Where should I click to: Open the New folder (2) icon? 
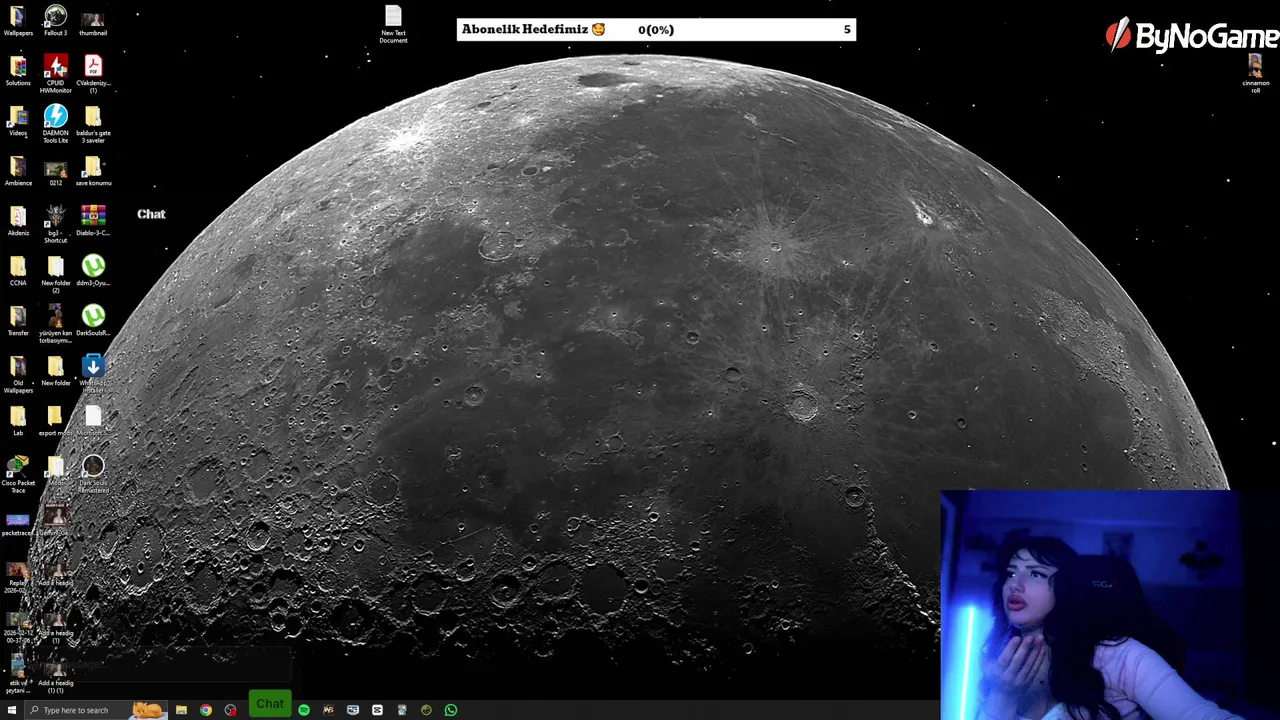click(x=56, y=274)
